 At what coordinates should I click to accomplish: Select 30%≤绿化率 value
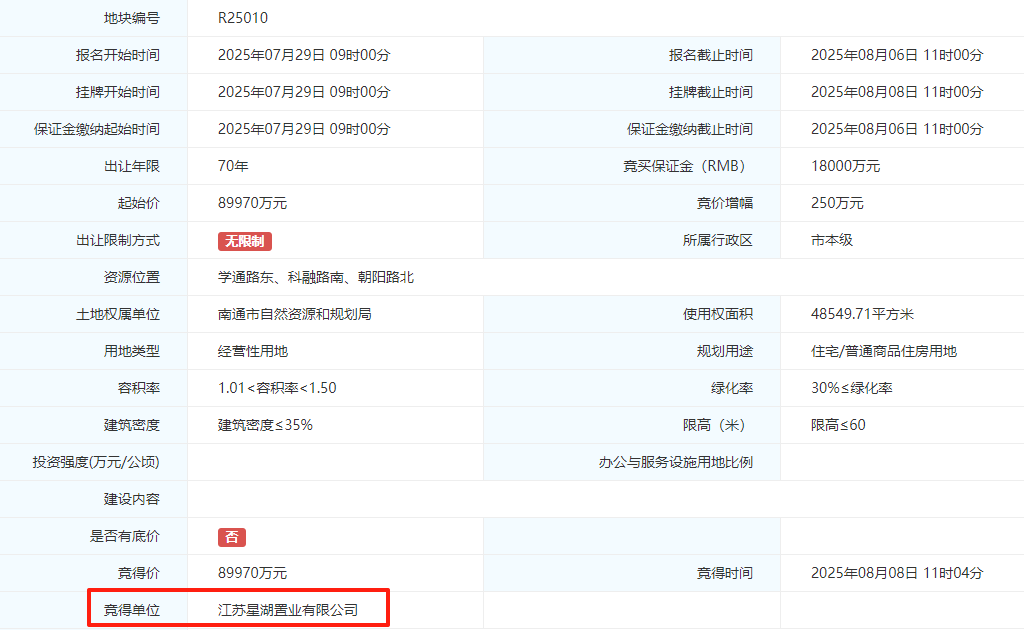click(852, 388)
